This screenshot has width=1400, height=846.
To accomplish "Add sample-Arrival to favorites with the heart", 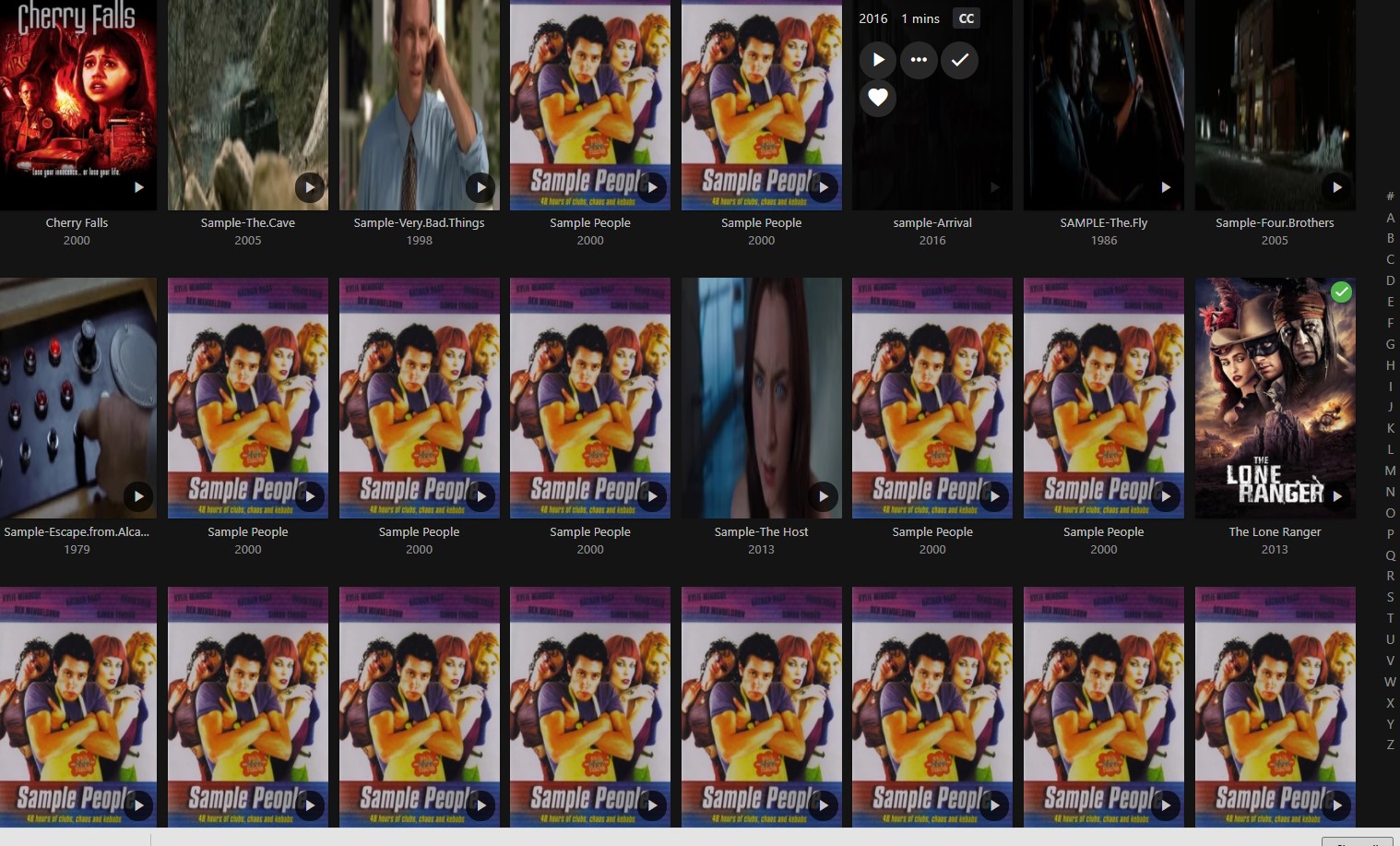I will click(x=877, y=98).
